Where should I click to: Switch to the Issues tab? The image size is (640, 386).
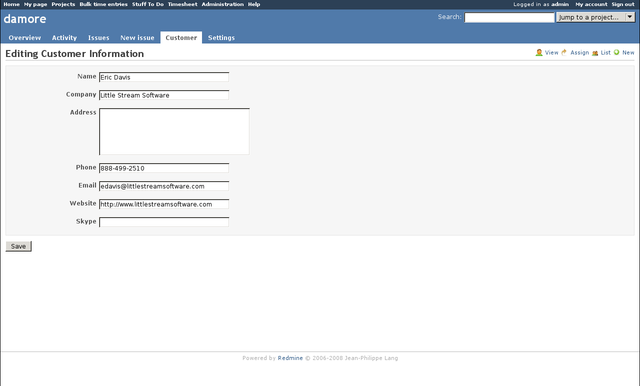[x=99, y=38]
